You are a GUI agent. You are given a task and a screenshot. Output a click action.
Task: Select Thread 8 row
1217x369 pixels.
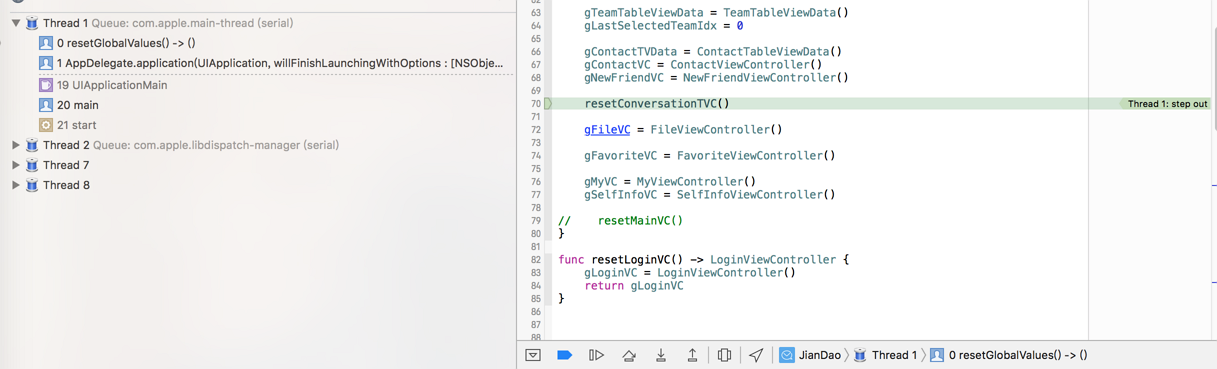(257, 185)
